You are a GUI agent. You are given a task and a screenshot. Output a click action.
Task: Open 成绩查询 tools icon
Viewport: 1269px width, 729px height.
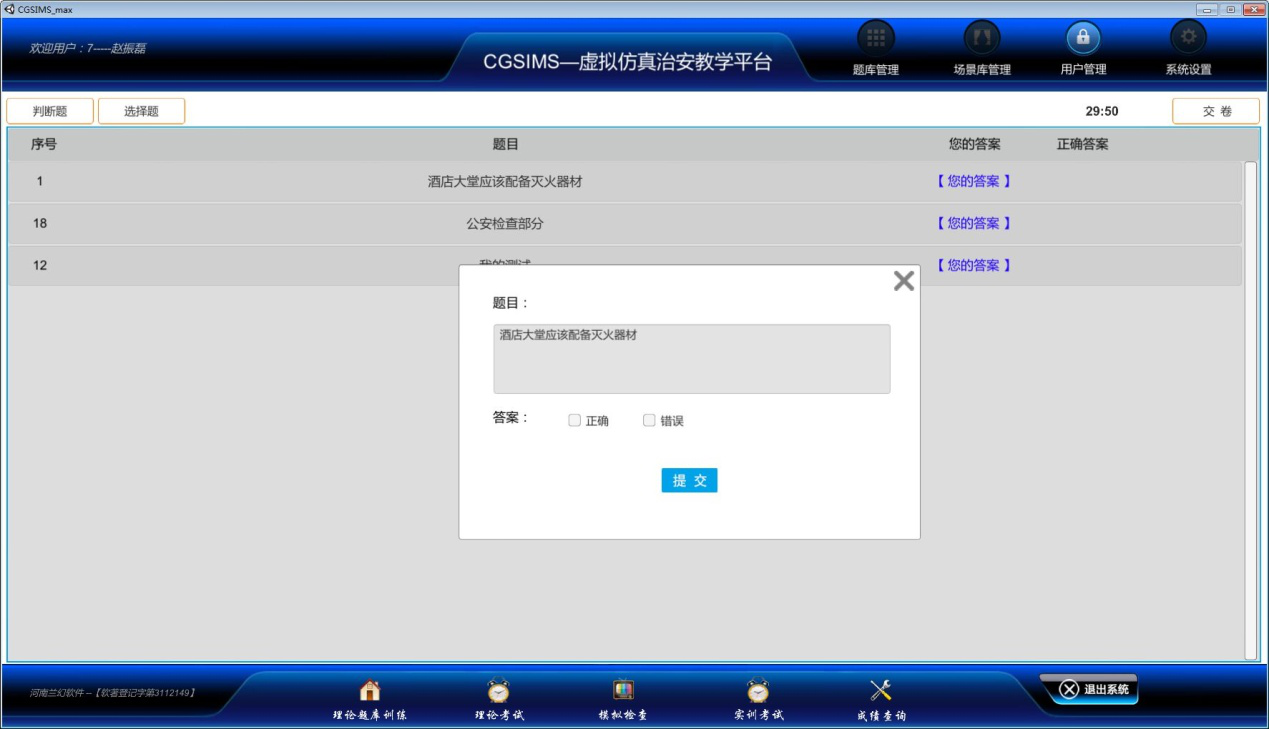880,691
